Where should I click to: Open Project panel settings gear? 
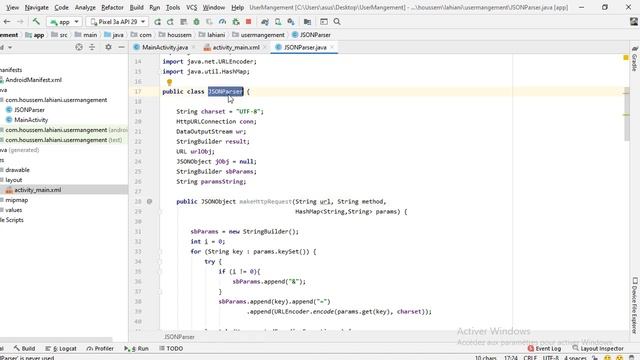coord(108,47)
